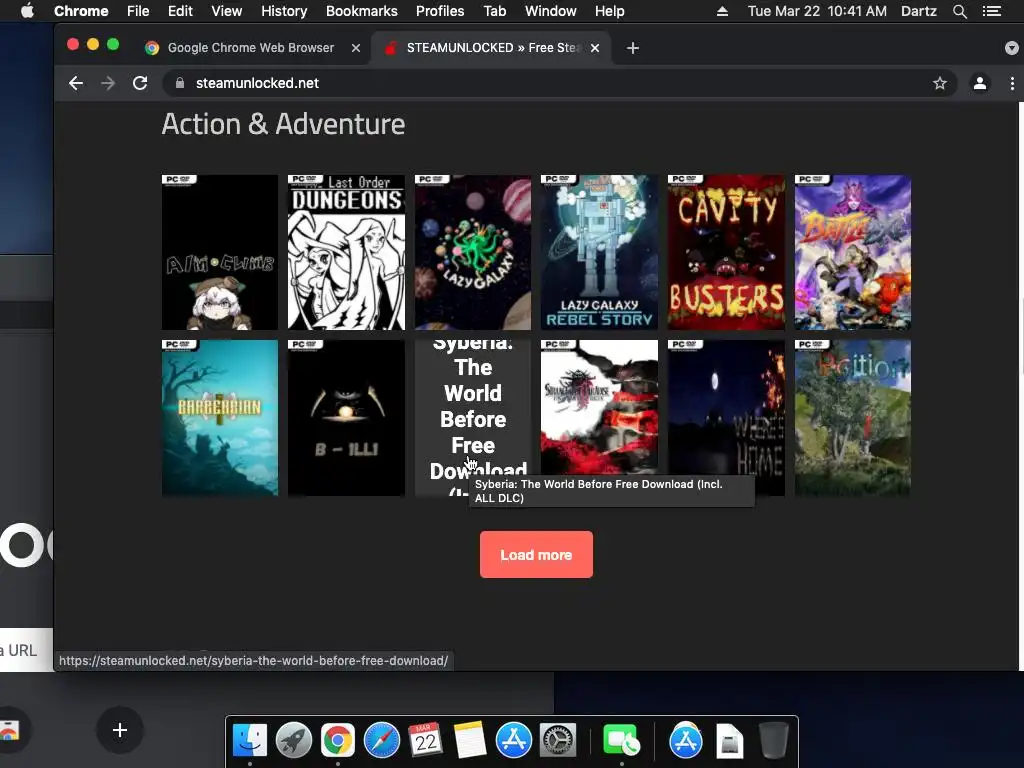Open the Where's Home game cover
This screenshot has width=1024, height=768.
point(726,408)
